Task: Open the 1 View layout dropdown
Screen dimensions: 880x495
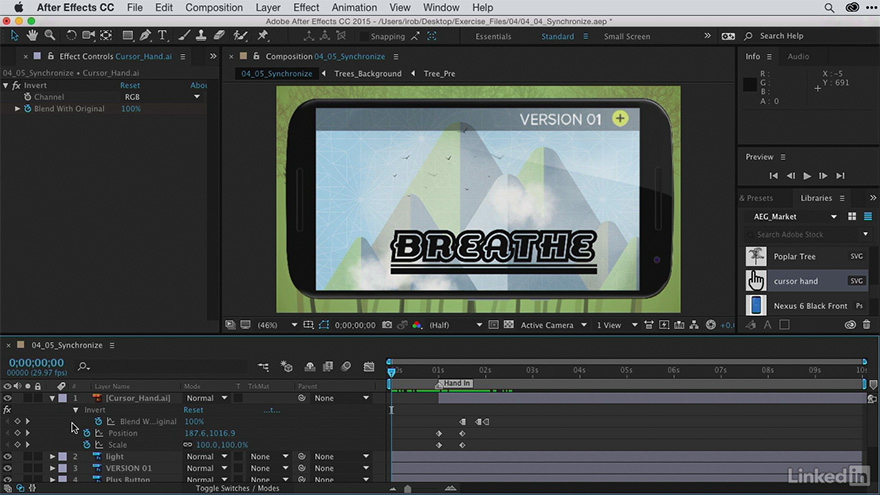Action: click(x=617, y=325)
